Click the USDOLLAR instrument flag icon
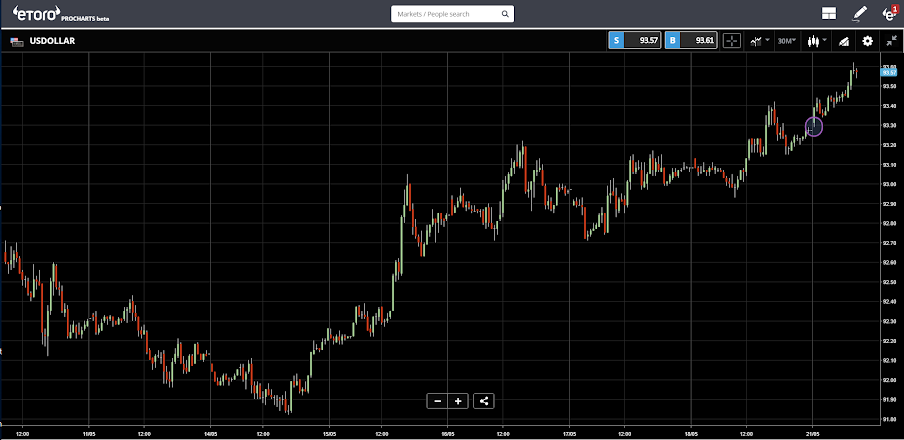The image size is (904, 440). pyautogui.click(x=17, y=41)
